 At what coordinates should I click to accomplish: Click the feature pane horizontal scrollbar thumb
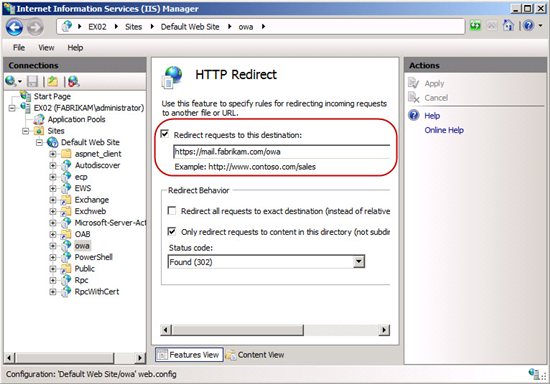point(238,330)
